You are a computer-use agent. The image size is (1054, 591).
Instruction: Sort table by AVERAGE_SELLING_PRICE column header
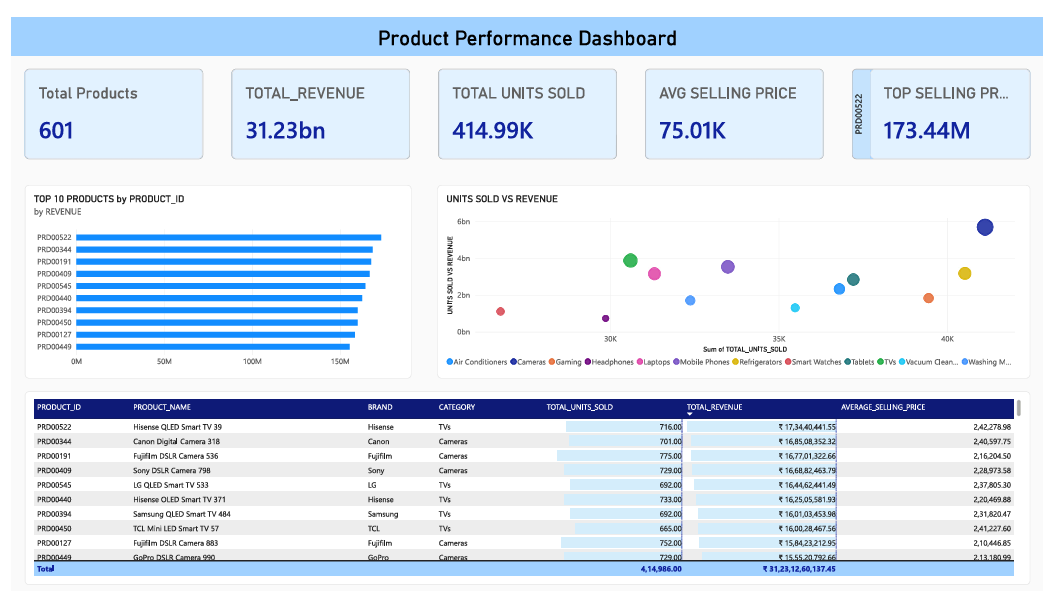883,407
